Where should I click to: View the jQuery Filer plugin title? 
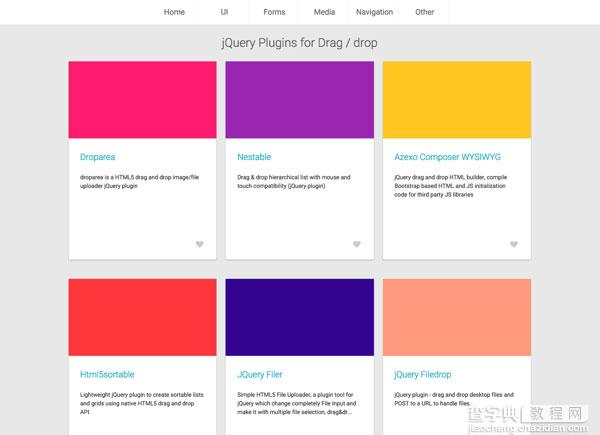tap(260, 375)
